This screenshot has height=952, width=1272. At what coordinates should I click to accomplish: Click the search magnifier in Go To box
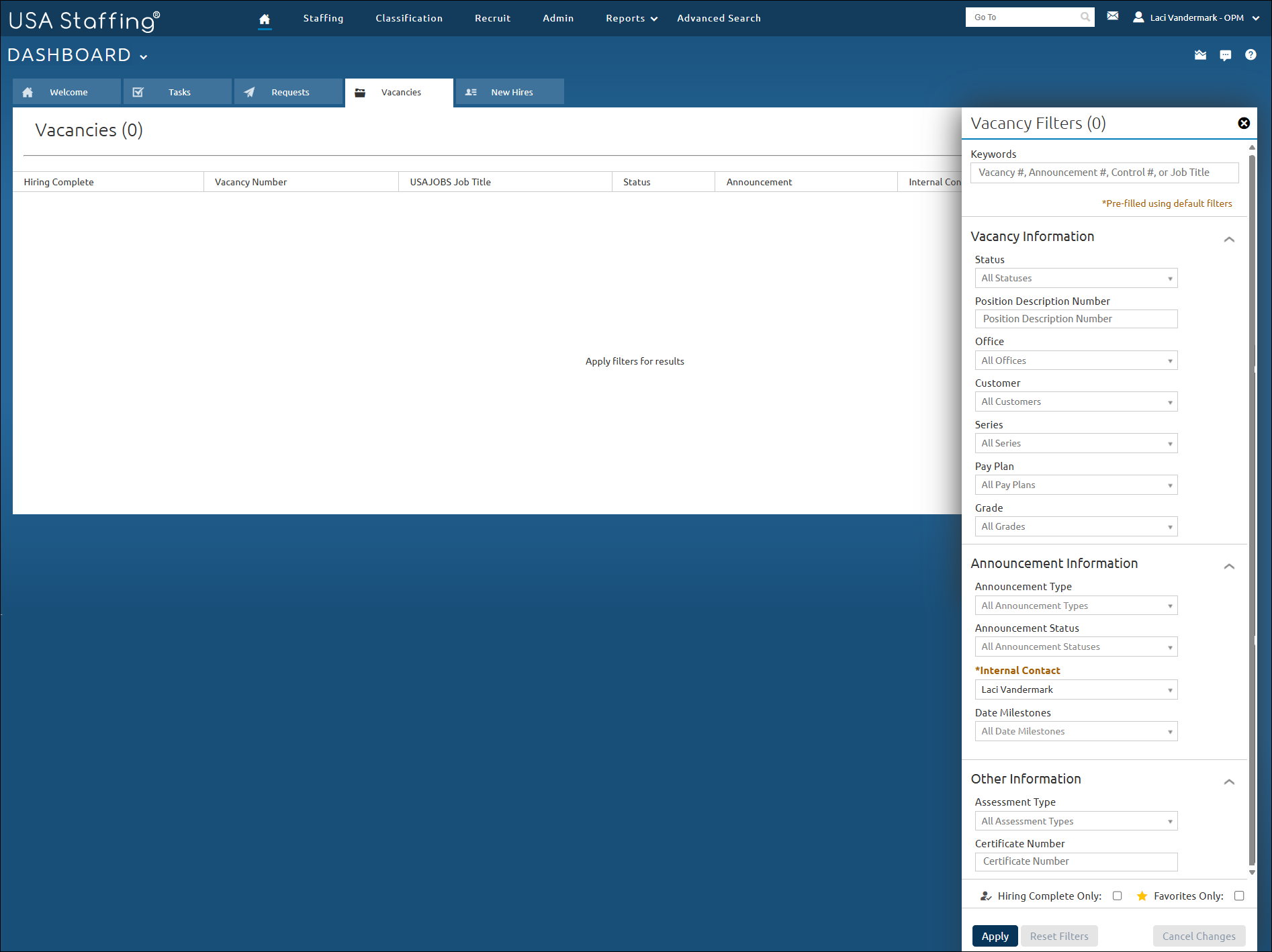pyautogui.click(x=1085, y=17)
